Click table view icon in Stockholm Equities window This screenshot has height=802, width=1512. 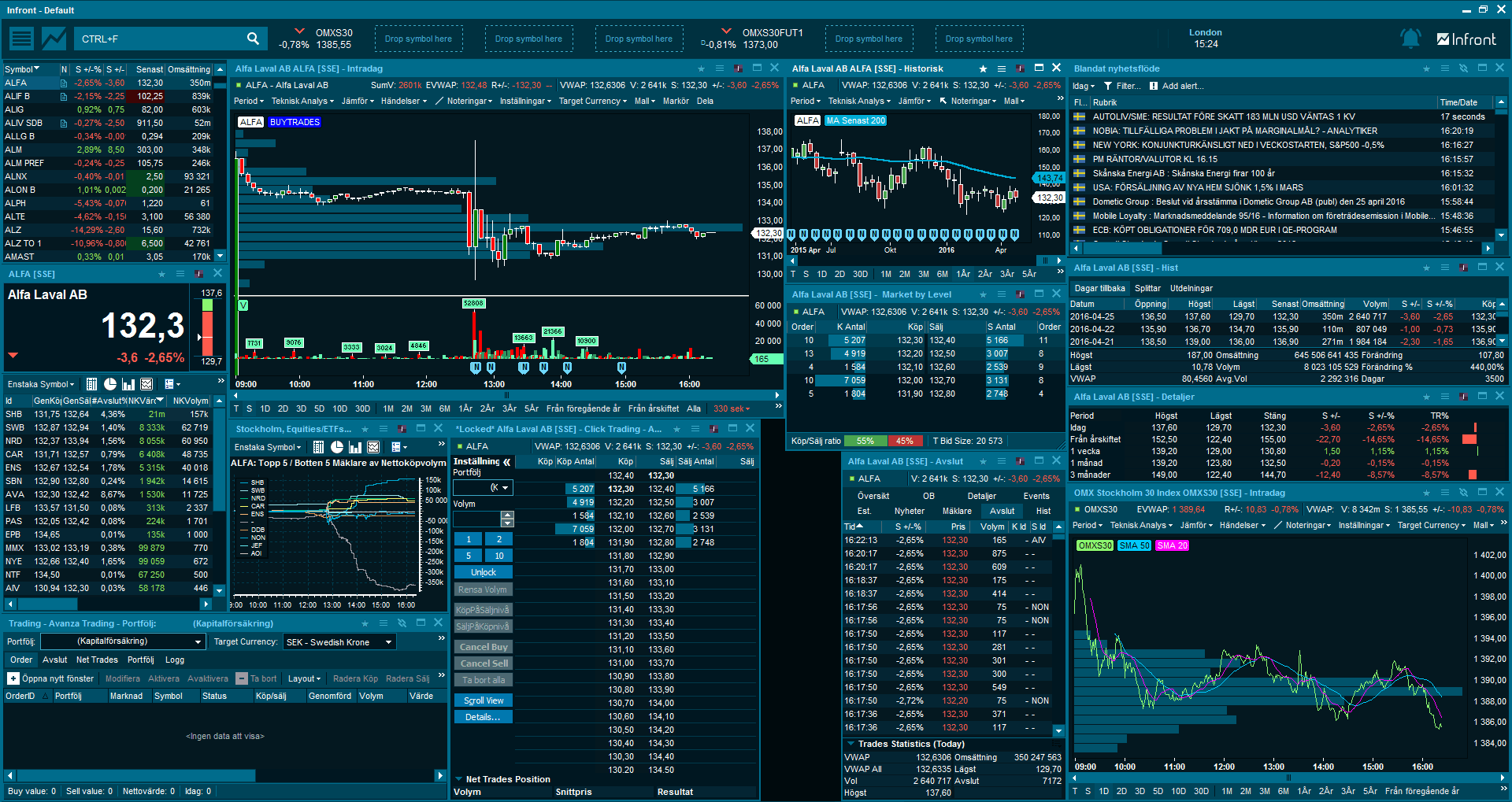tap(318, 447)
